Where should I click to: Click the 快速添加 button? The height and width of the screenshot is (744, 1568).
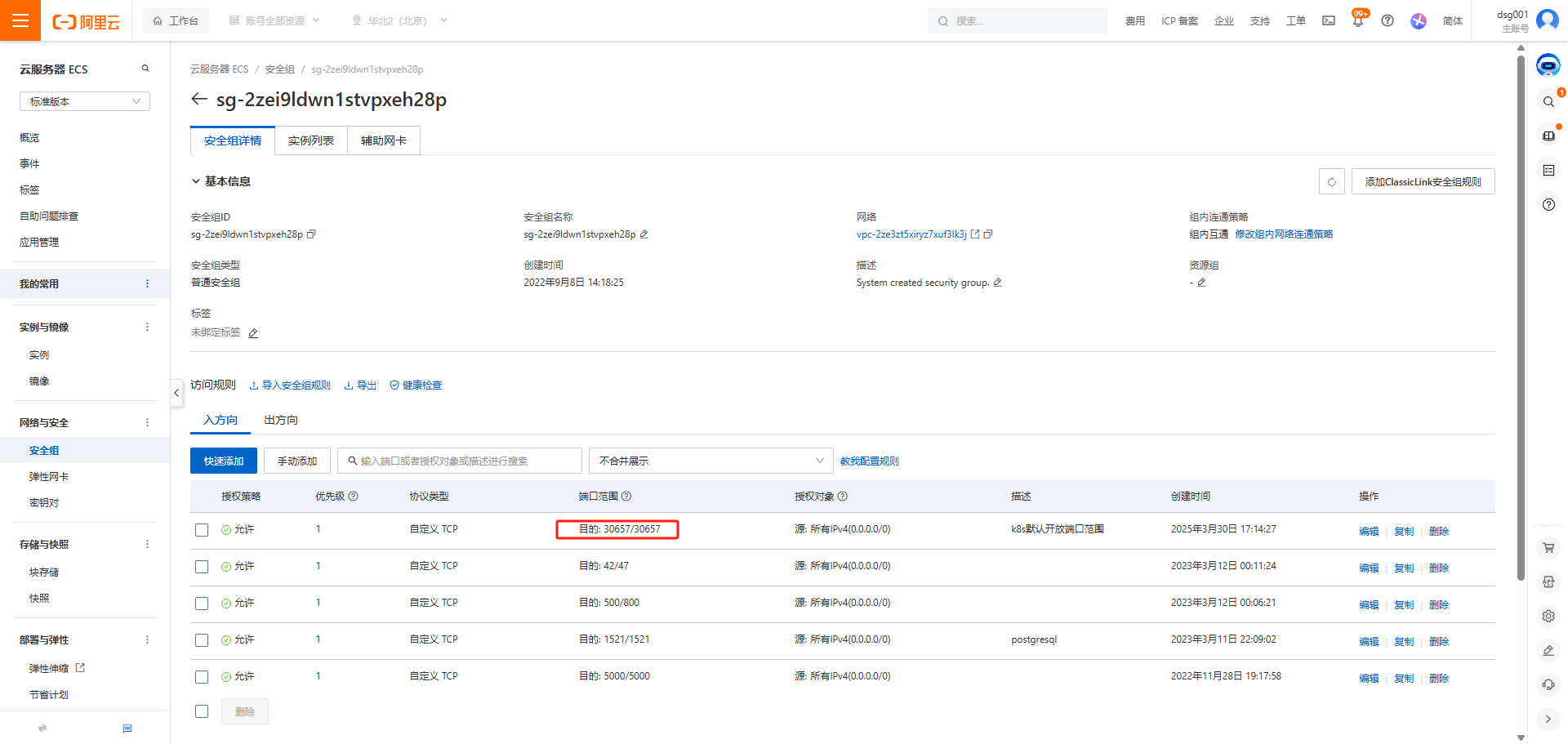click(x=224, y=461)
